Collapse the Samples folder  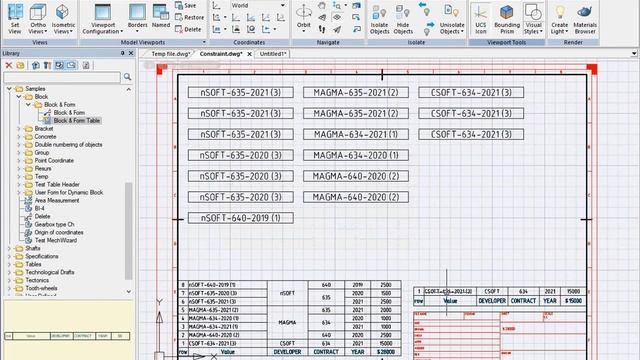tap(9, 89)
